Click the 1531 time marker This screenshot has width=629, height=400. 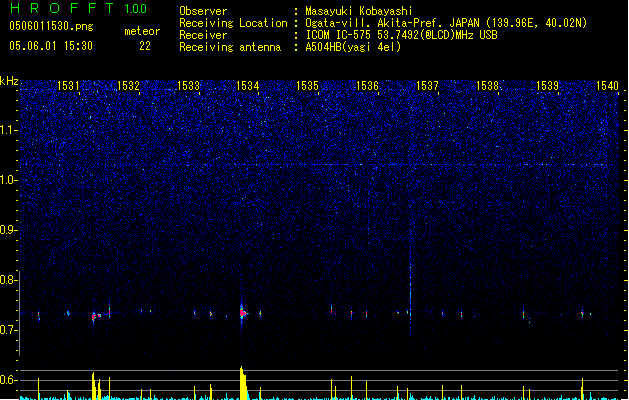(68, 86)
